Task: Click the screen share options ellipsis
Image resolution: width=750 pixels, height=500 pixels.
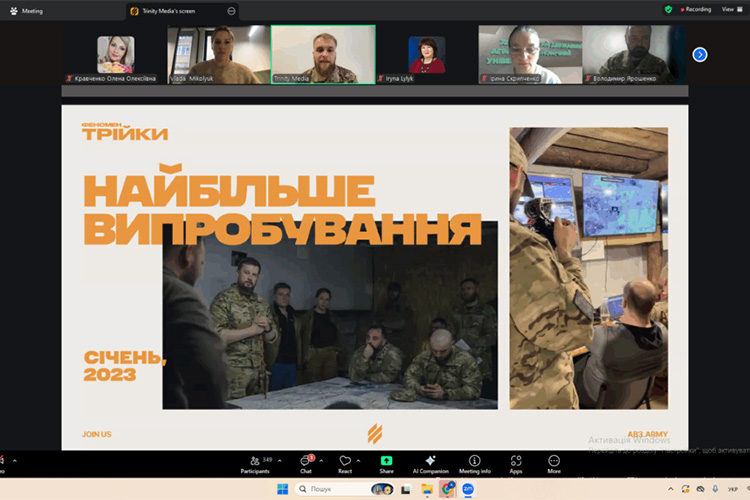Action: pos(232,10)
